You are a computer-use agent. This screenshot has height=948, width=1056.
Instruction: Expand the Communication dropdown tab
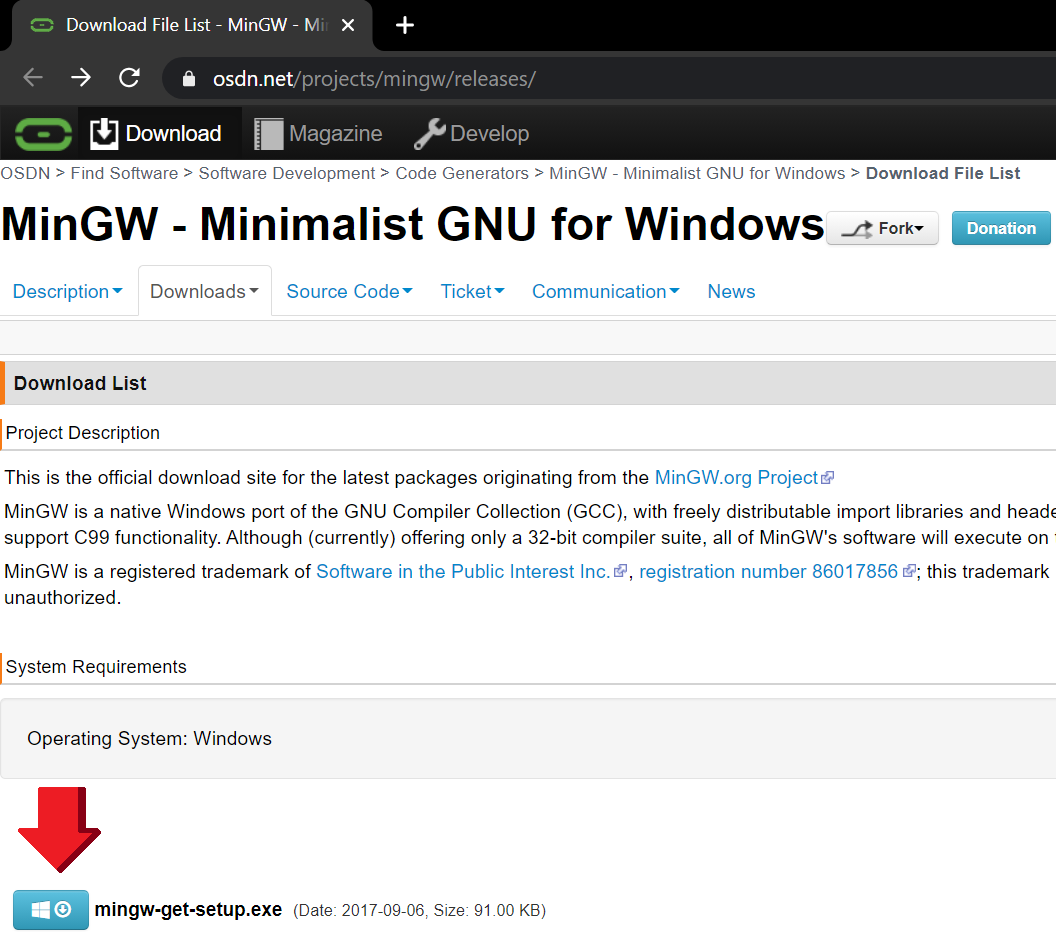[605, 292]
